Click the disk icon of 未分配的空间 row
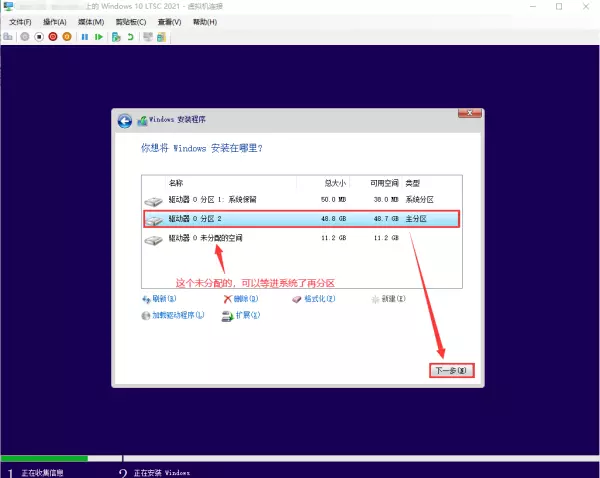This screenshot has width=600, height=478. point(153,240)
